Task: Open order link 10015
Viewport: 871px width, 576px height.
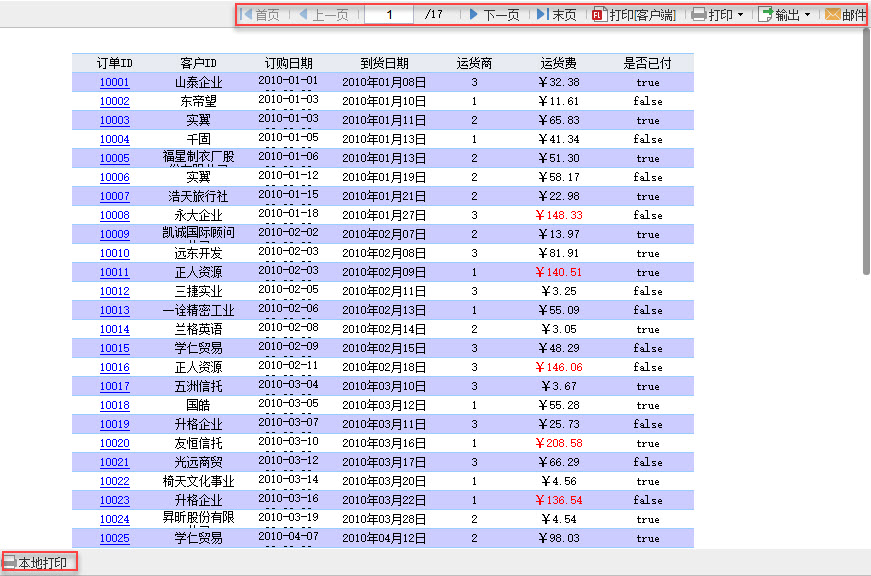Action: coord(114,348)
